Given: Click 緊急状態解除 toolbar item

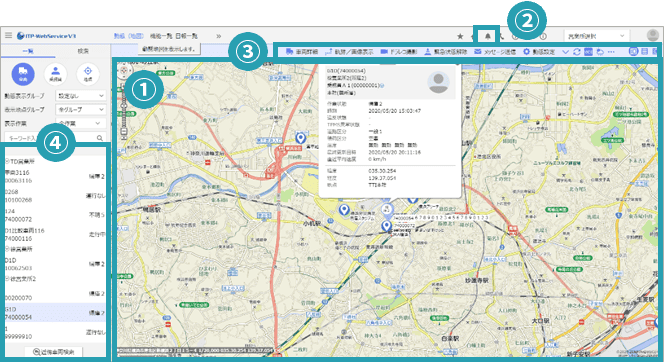Looking at the screenshot, I should (x=445, y=52).
